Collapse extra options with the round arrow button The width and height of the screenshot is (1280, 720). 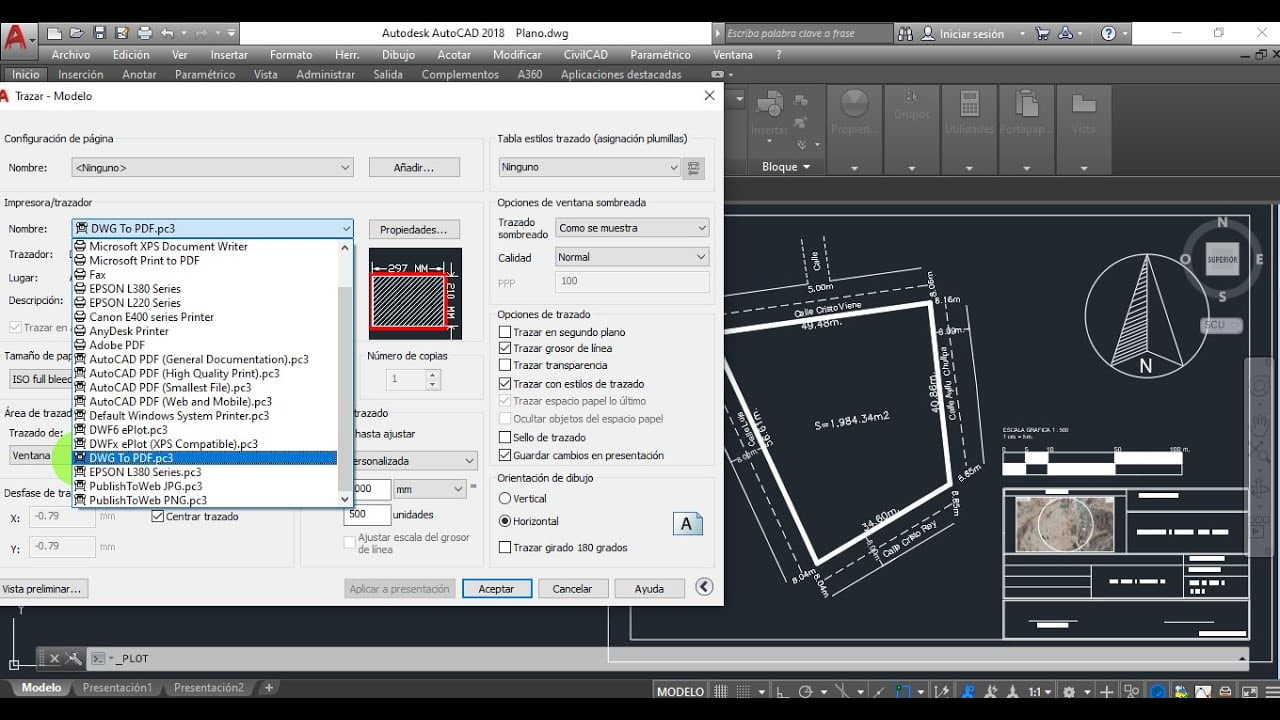tap(704, 588)
